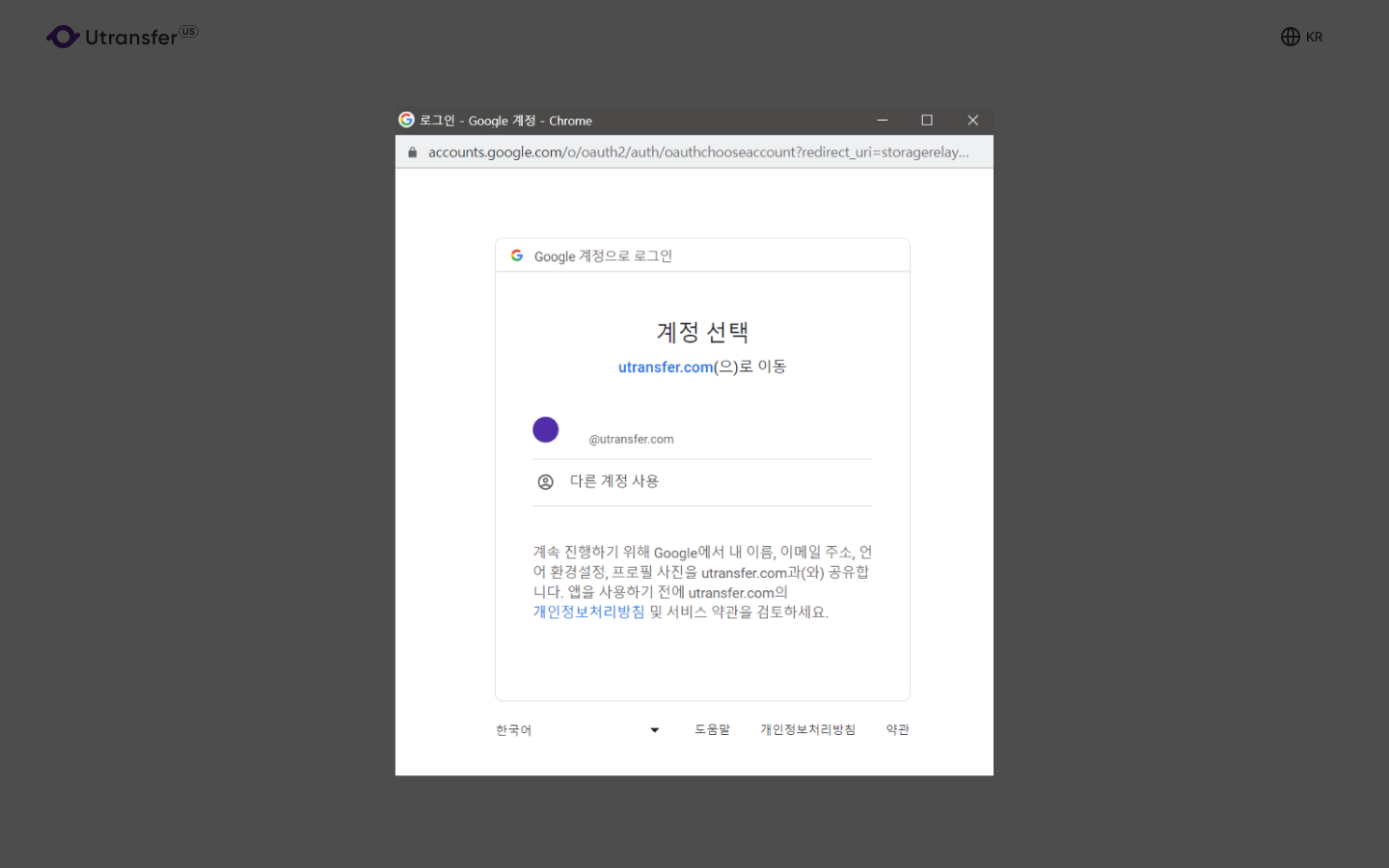Screen dimensions: 1389x868
Task: Choose the @utransfer.com account email
Action: (631, 439)
